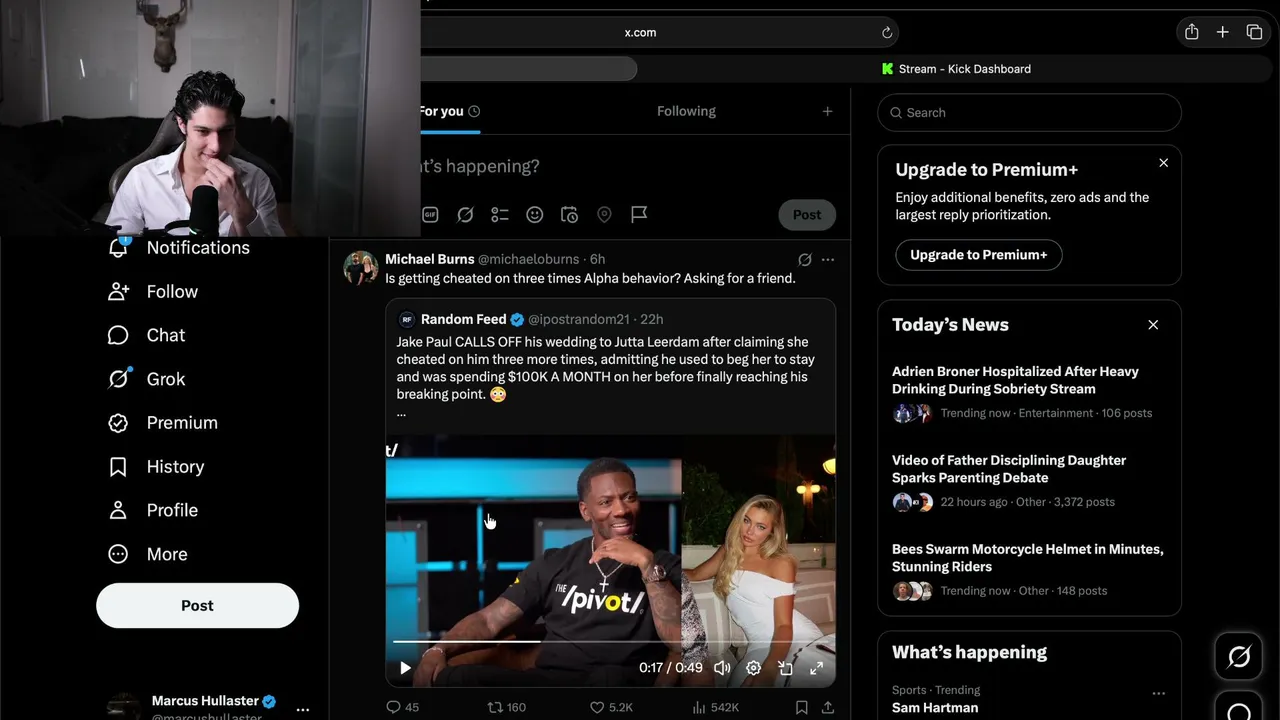The image size is (1280, 720).
Task: Open History in the sidebar
Action: tap(155, 467)
